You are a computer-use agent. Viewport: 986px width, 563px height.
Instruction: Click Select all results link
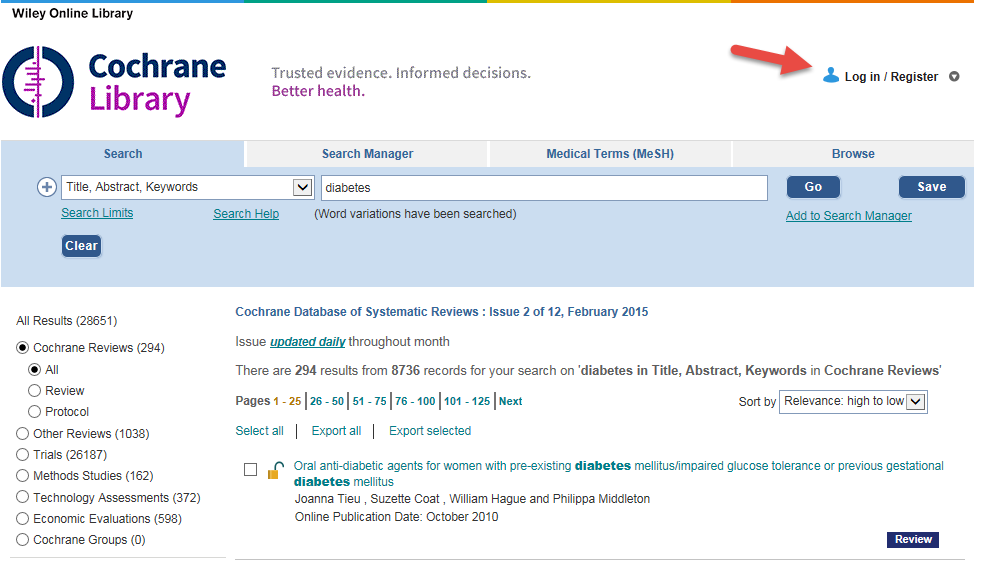(259, 431)
